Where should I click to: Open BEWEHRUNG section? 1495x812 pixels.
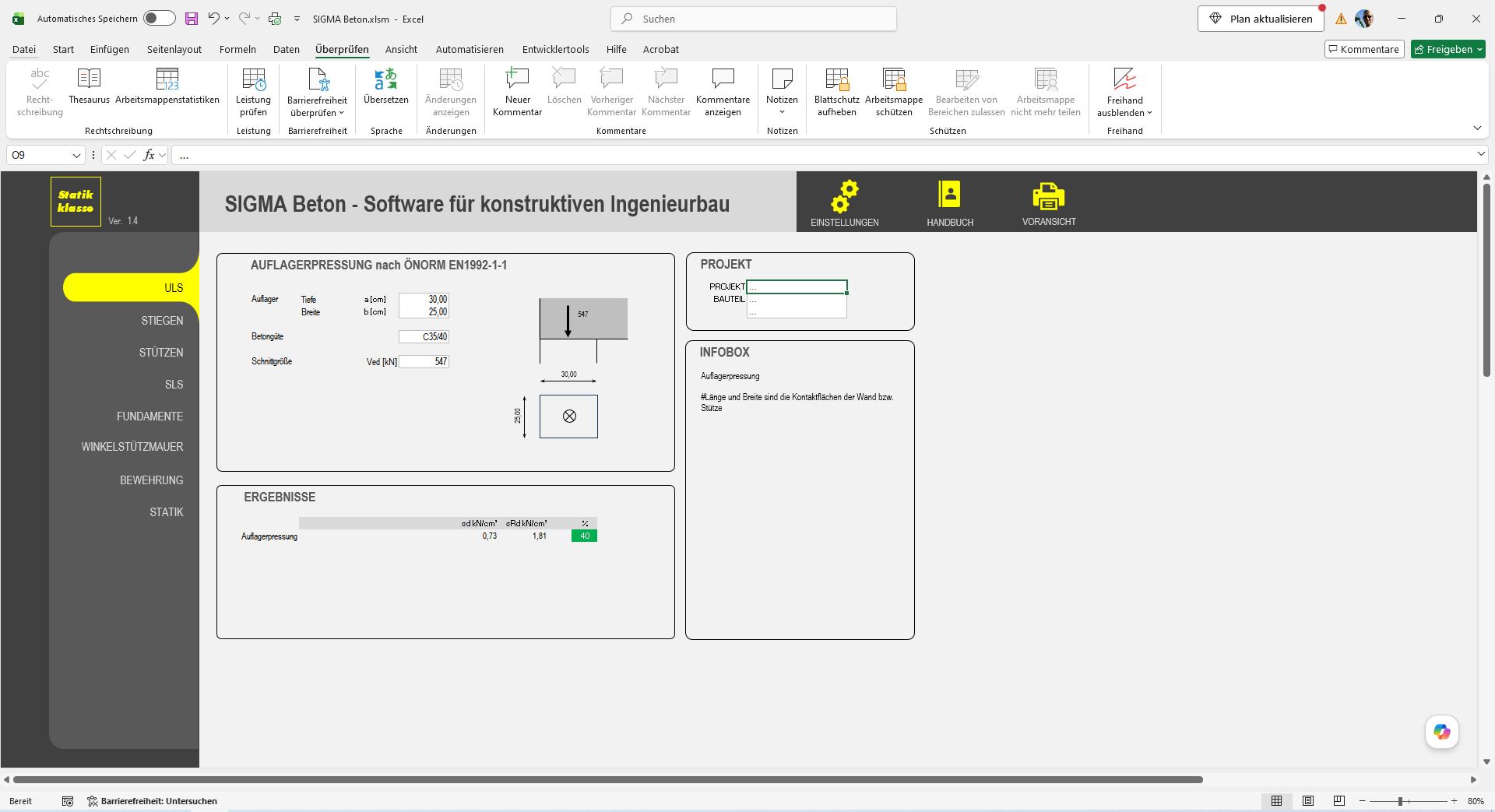click(151, 480)
